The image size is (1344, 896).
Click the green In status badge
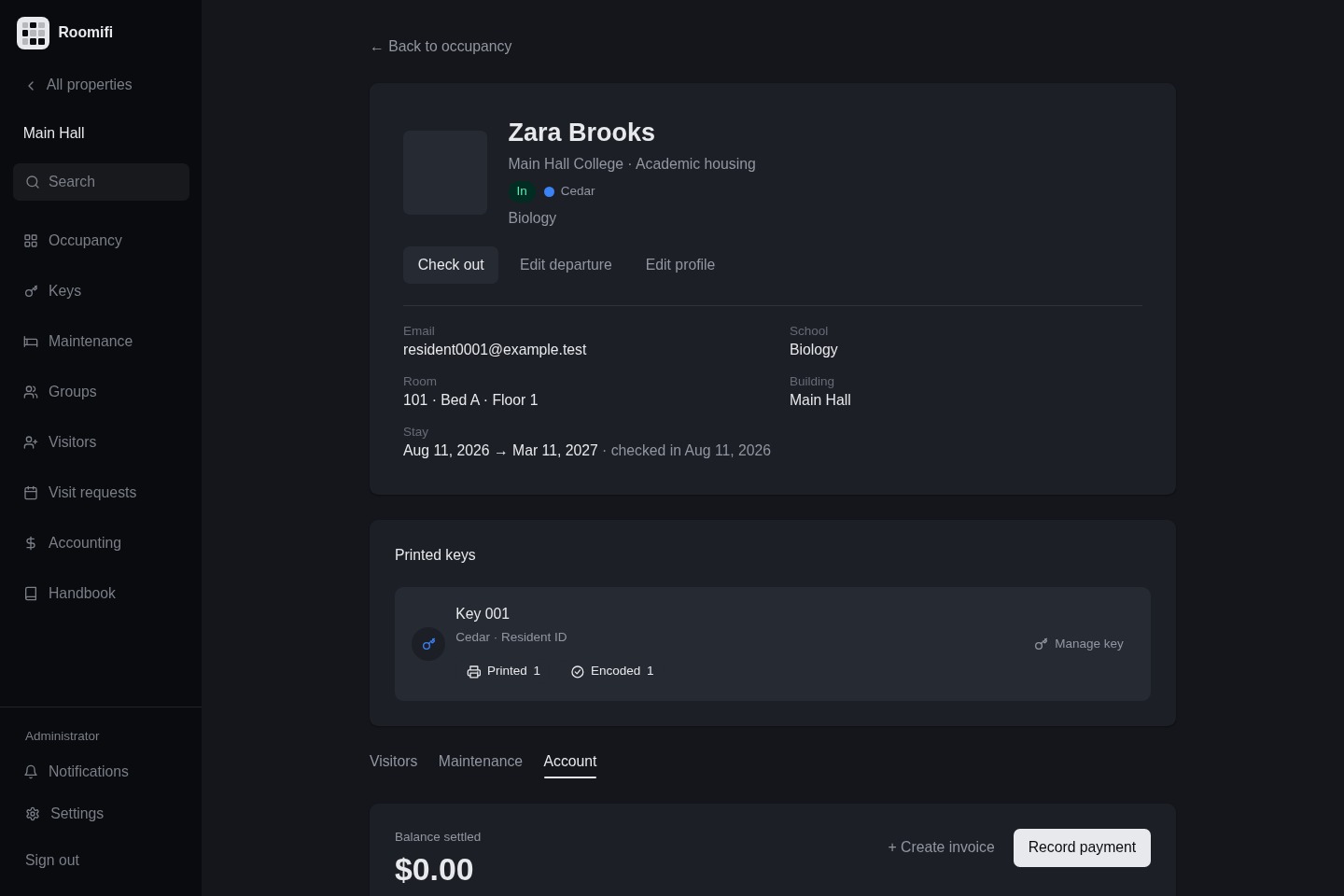pyautogui.click(x=522, y=191)
